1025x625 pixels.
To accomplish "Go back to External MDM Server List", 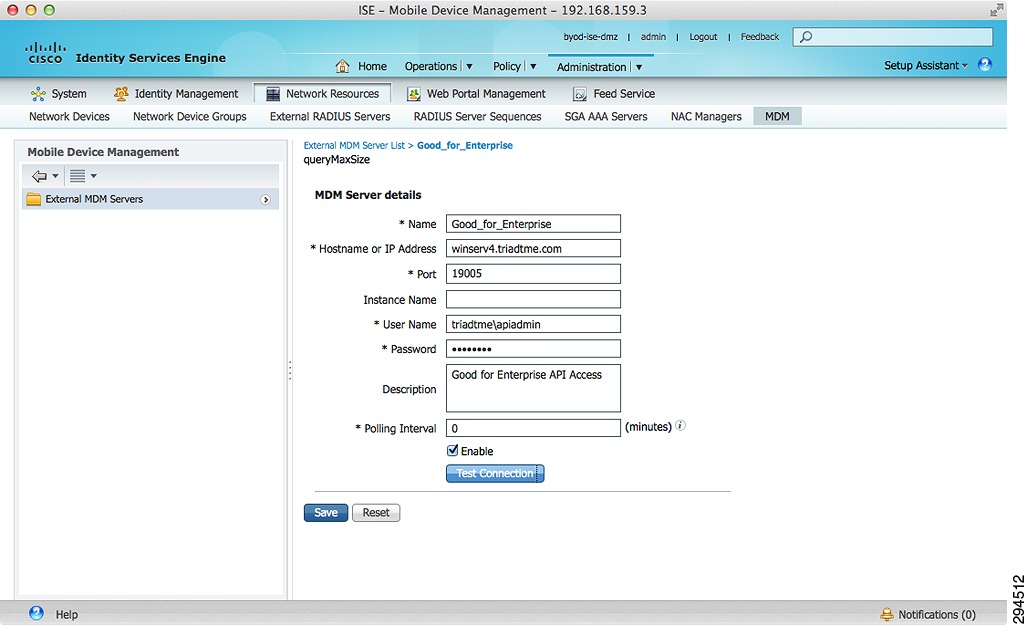I will (x=354, y=145).
